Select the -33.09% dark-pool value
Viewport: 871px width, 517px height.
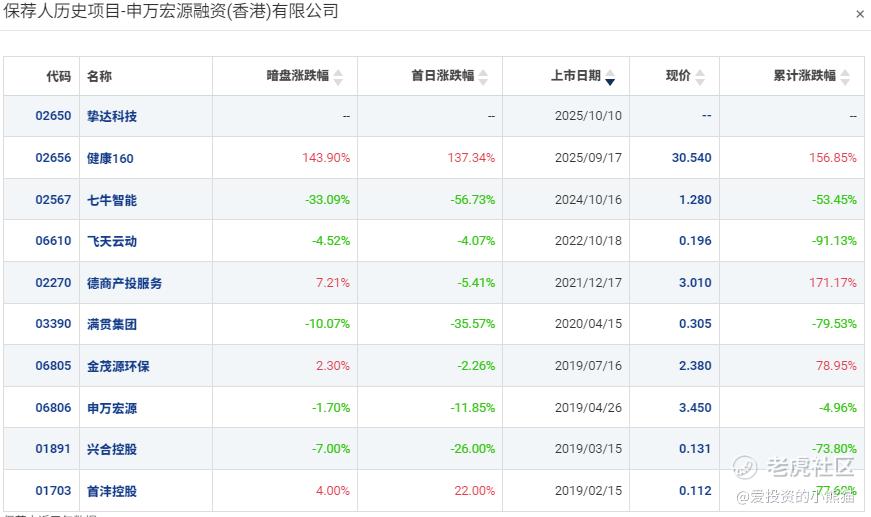tap(328, 200)
